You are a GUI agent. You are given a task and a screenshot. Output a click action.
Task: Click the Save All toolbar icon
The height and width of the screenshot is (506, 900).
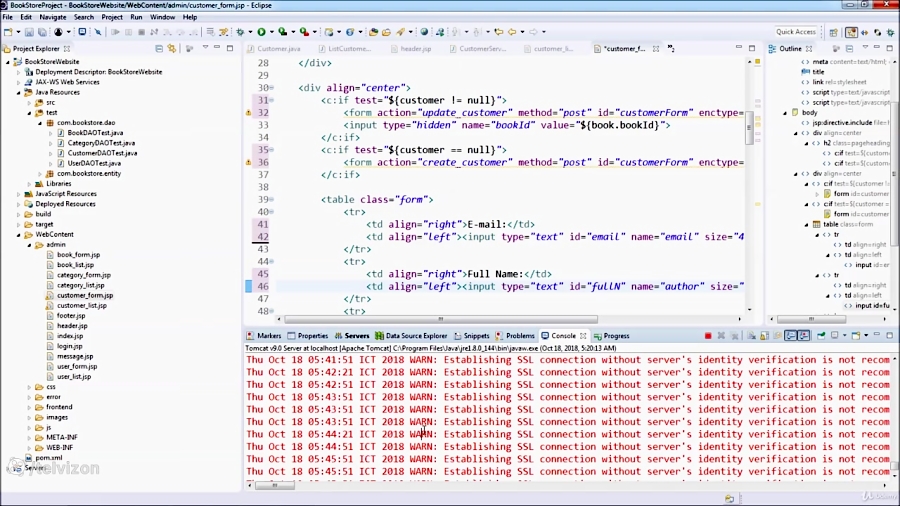[x=42, y=32]
